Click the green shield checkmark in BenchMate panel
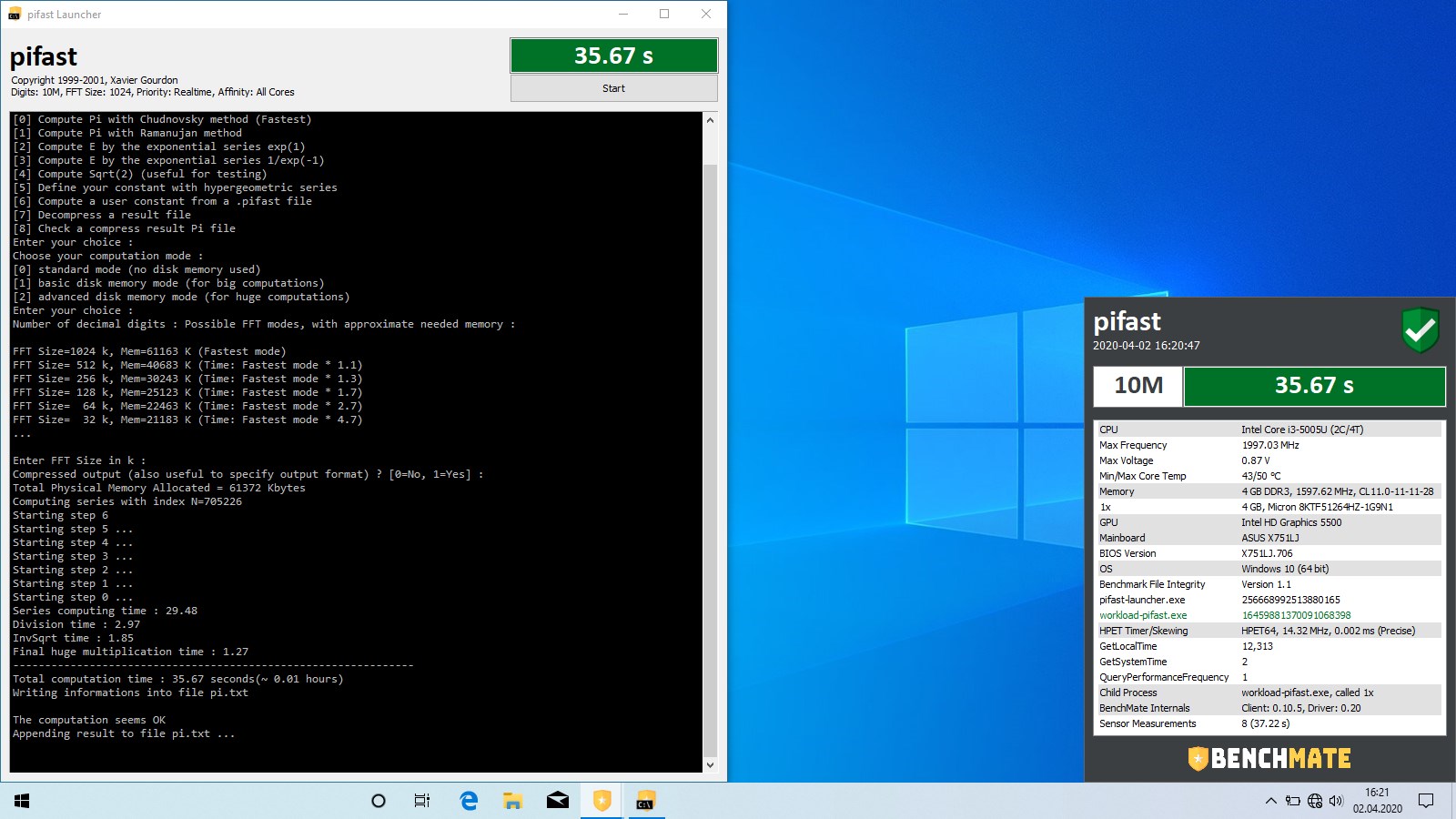 (x=1420, y=329)
